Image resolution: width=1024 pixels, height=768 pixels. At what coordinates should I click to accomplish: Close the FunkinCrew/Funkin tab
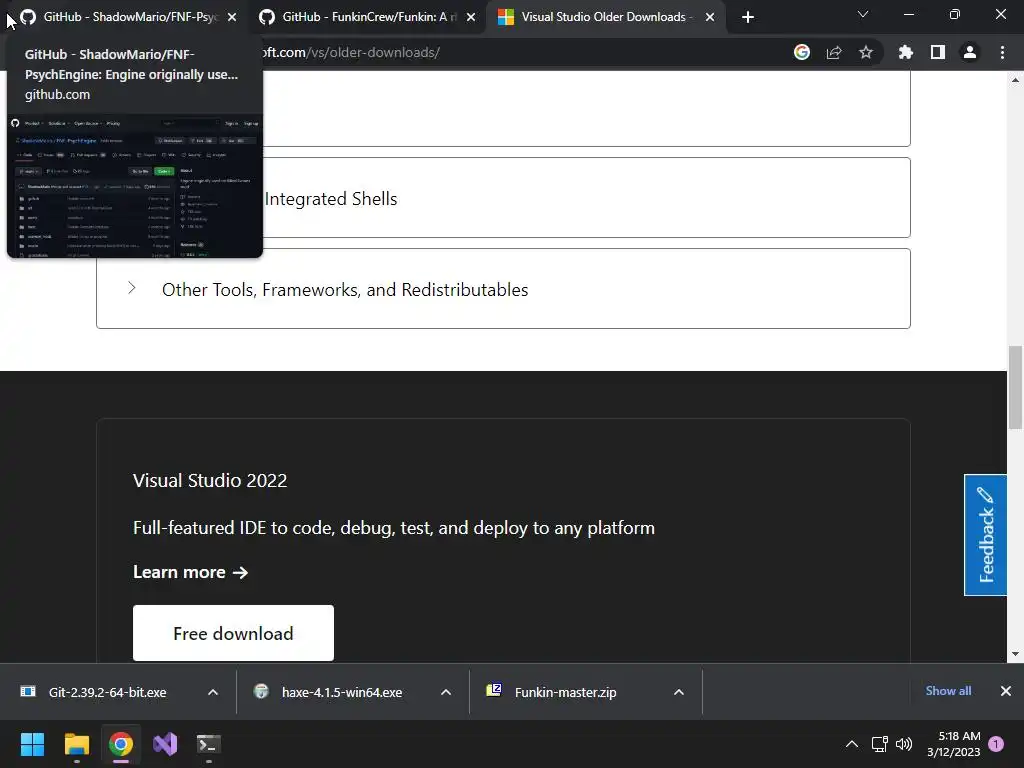pos(471,18)
